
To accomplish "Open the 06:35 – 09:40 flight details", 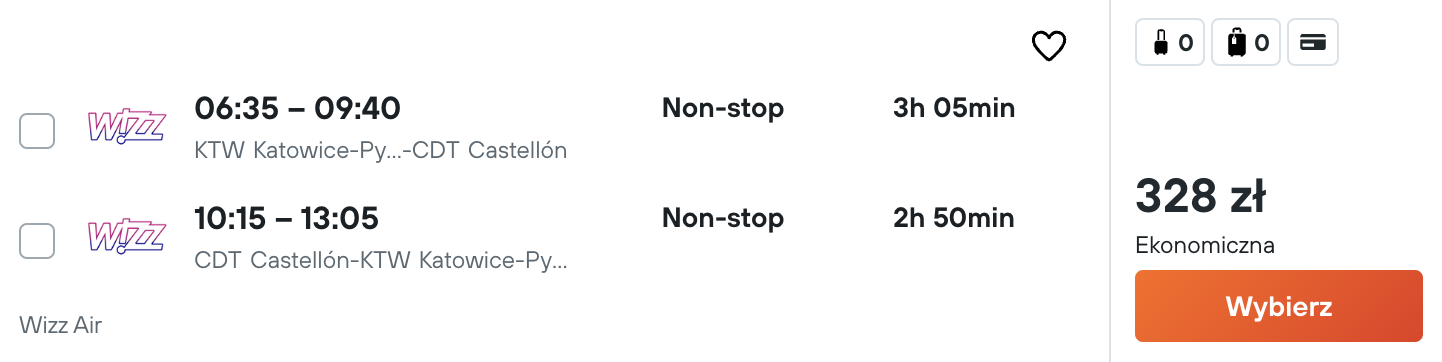I will (297, 108).
